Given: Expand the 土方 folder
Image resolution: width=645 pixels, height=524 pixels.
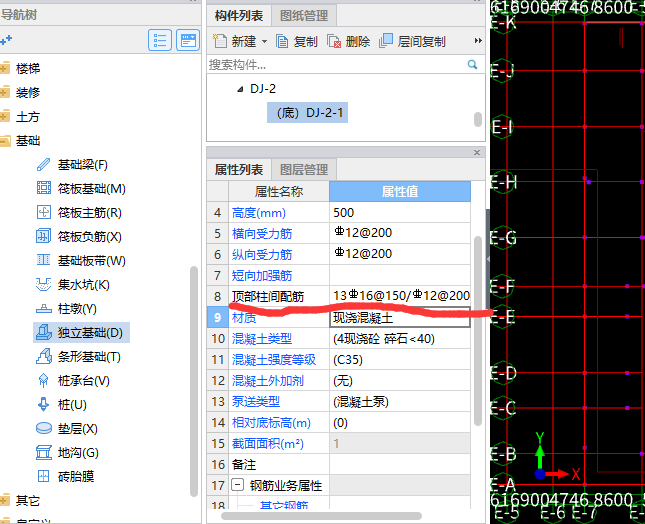Looking at the screenshot, I should [x=5, y=117].
